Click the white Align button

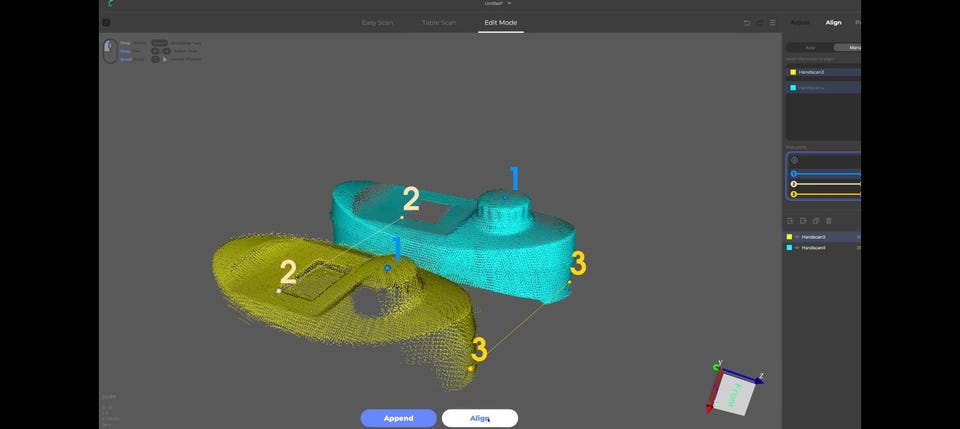click(x=480, y=419)
